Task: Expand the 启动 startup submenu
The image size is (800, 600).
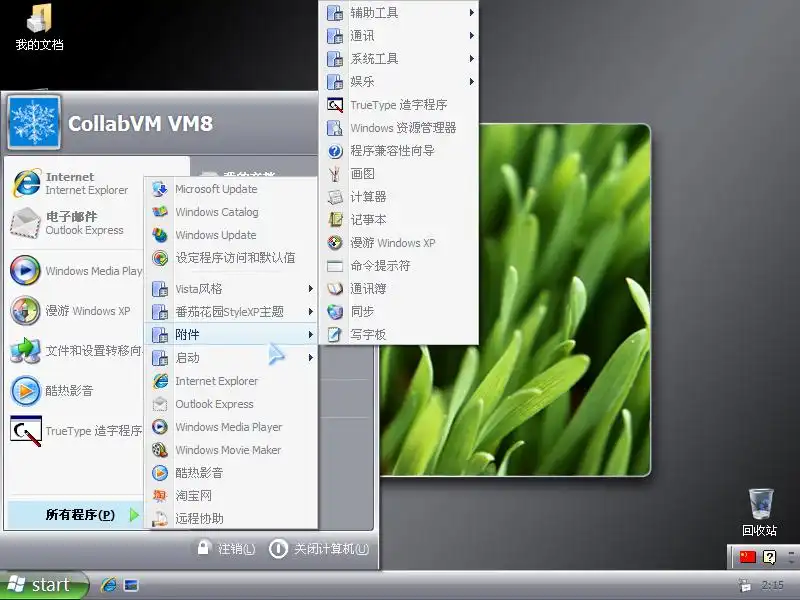Action: pos(231,358)
